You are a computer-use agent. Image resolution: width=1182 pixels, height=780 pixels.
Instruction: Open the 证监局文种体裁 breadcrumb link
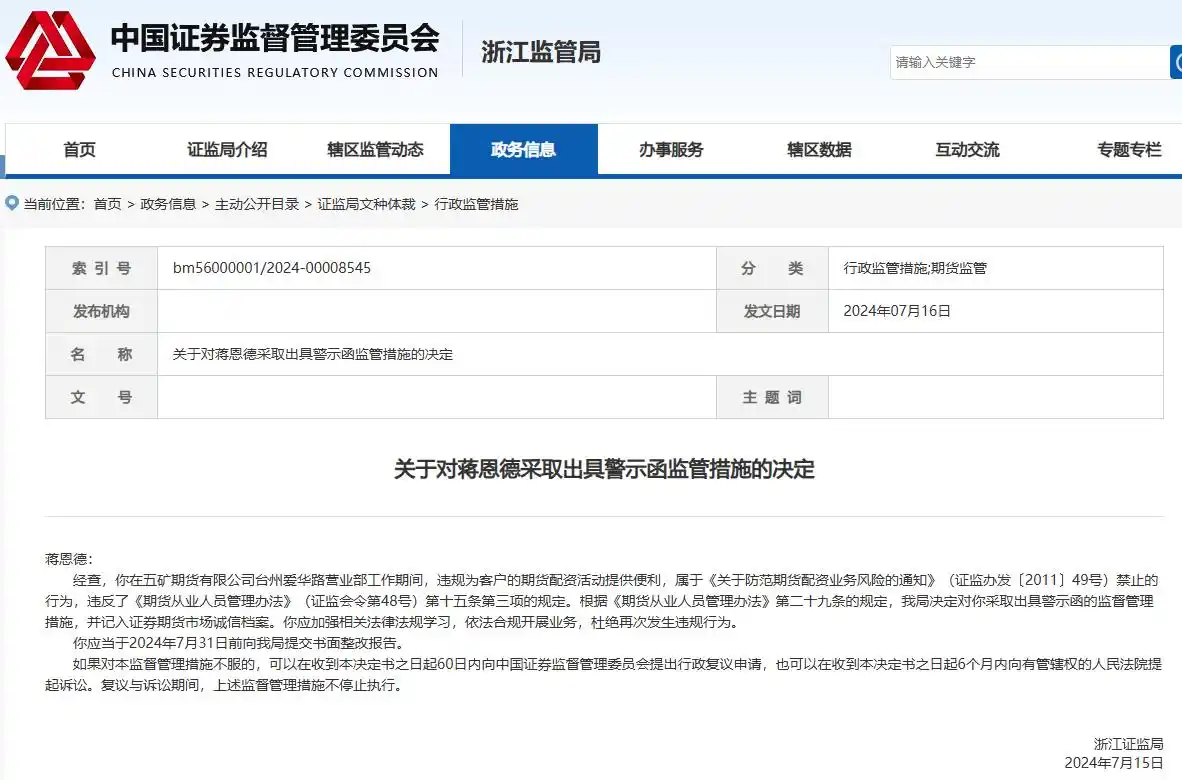coord(368,203)
